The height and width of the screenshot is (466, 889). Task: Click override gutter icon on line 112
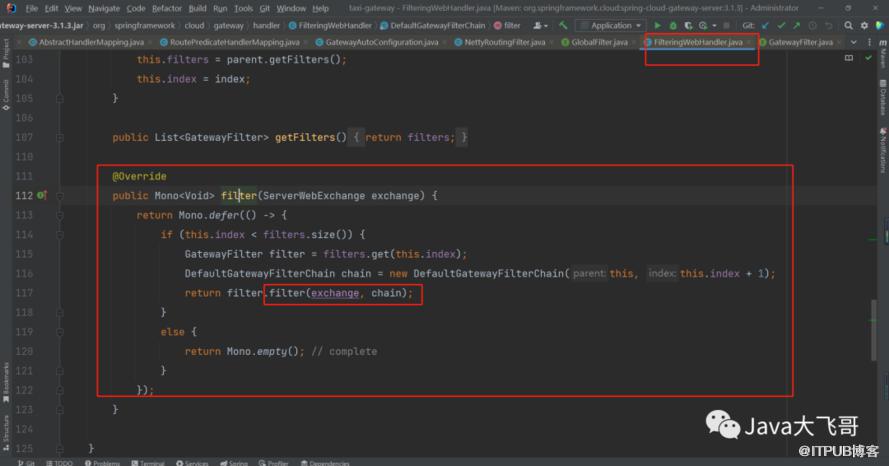pyautogui.click(x=42, y=195)
